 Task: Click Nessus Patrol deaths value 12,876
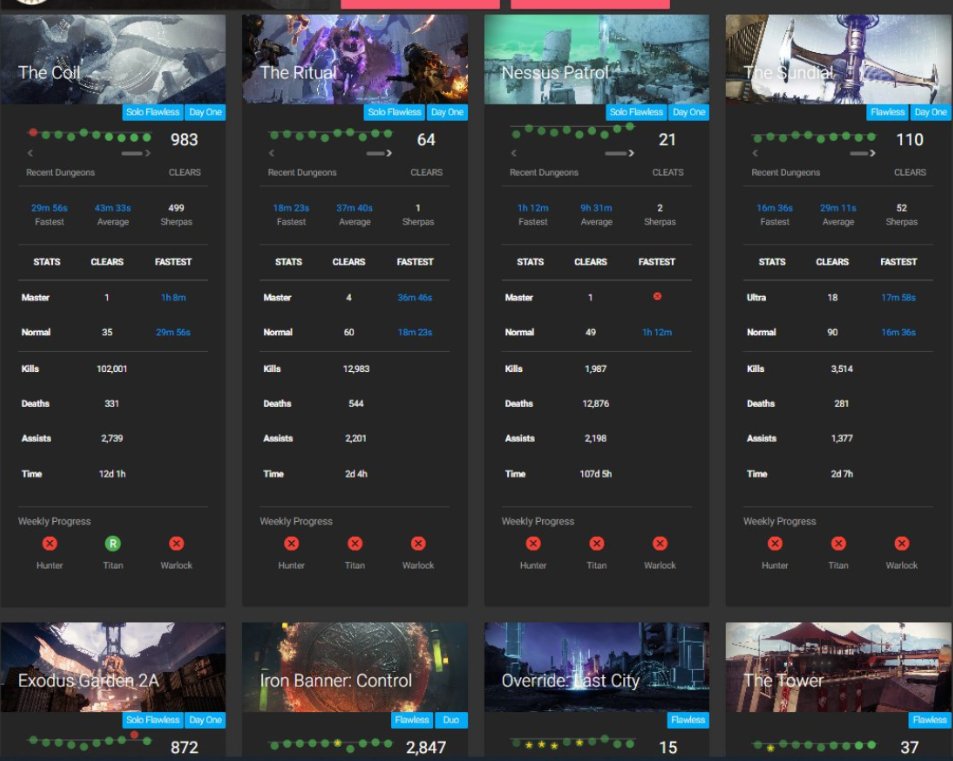596,404
